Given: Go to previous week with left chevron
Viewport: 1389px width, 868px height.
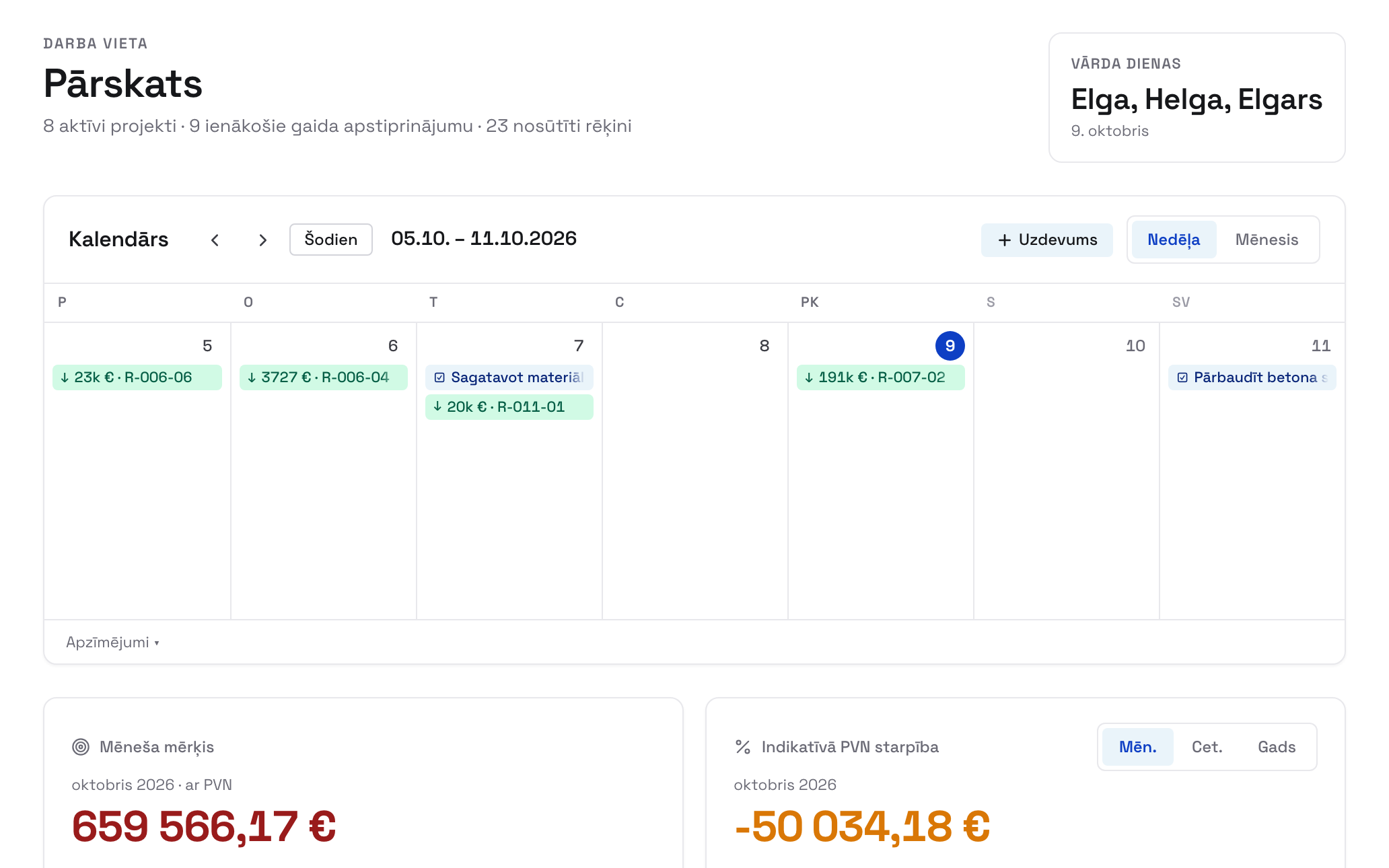Looking at the screenshot, I should click(215, 240).
